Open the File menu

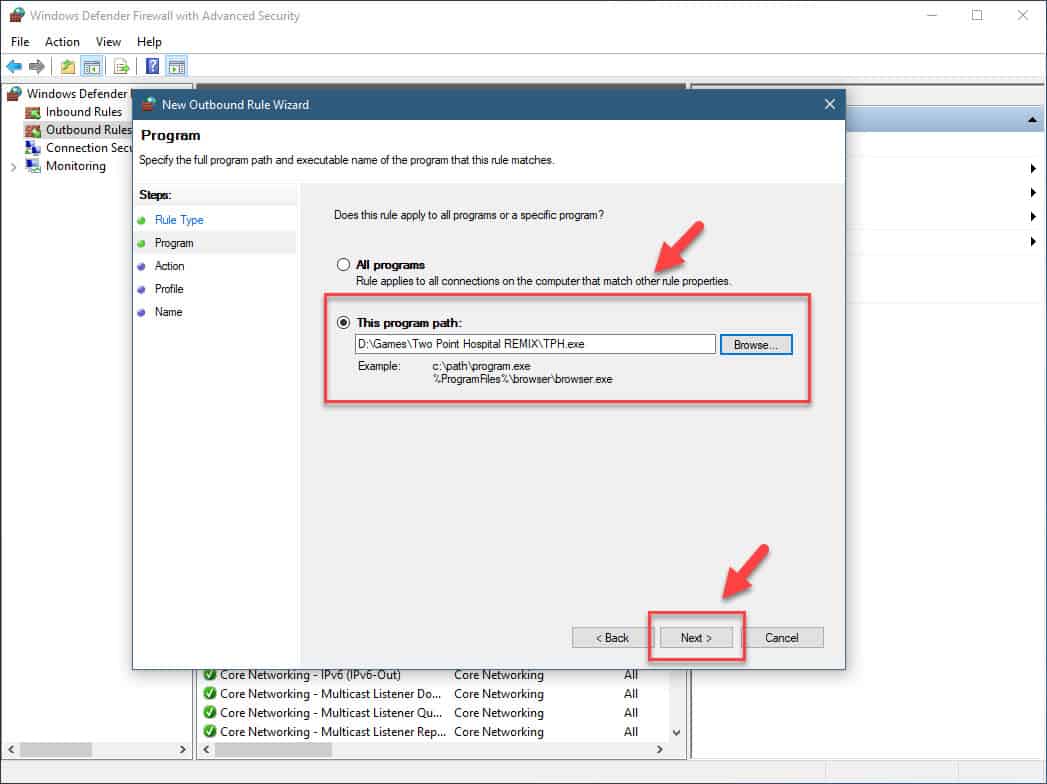coord(20,41)
